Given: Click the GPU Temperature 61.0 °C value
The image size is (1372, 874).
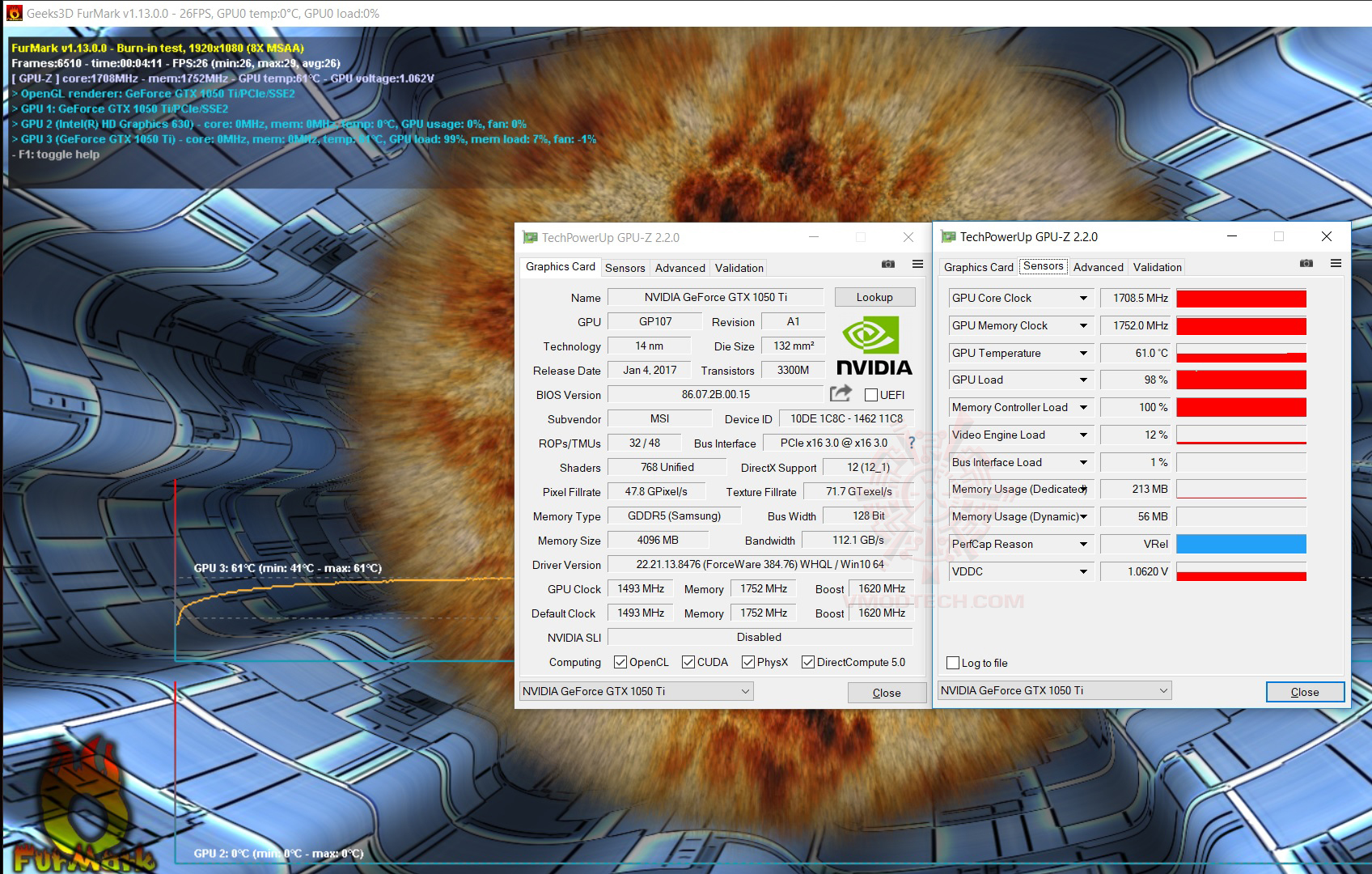Looking at the screenshot, I should 1135,353.
